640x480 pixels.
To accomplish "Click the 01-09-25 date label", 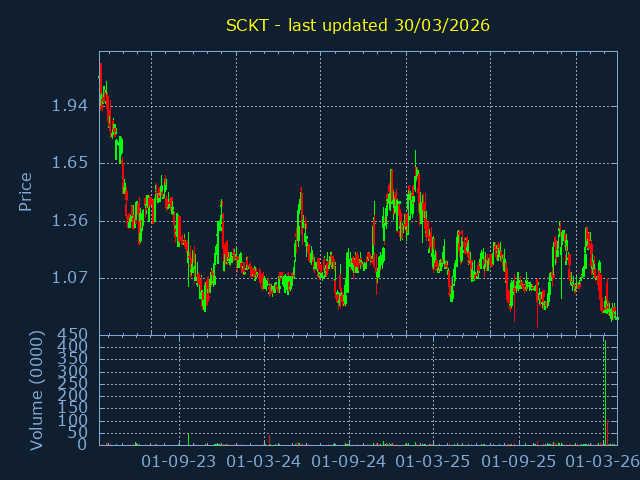I will pyautogui.click(x=518, y=462).
